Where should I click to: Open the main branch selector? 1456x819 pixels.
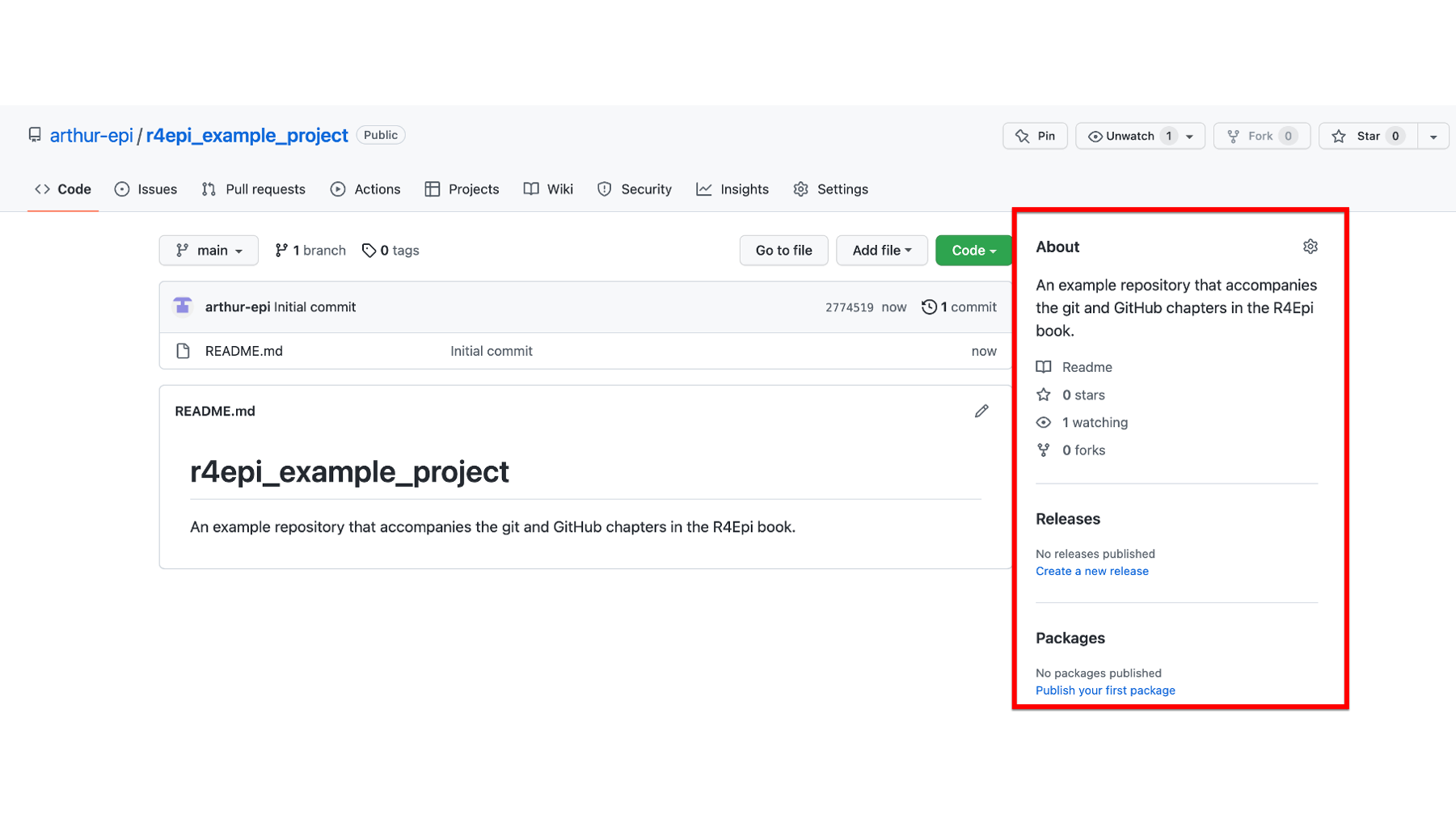[x=209, y=251]
